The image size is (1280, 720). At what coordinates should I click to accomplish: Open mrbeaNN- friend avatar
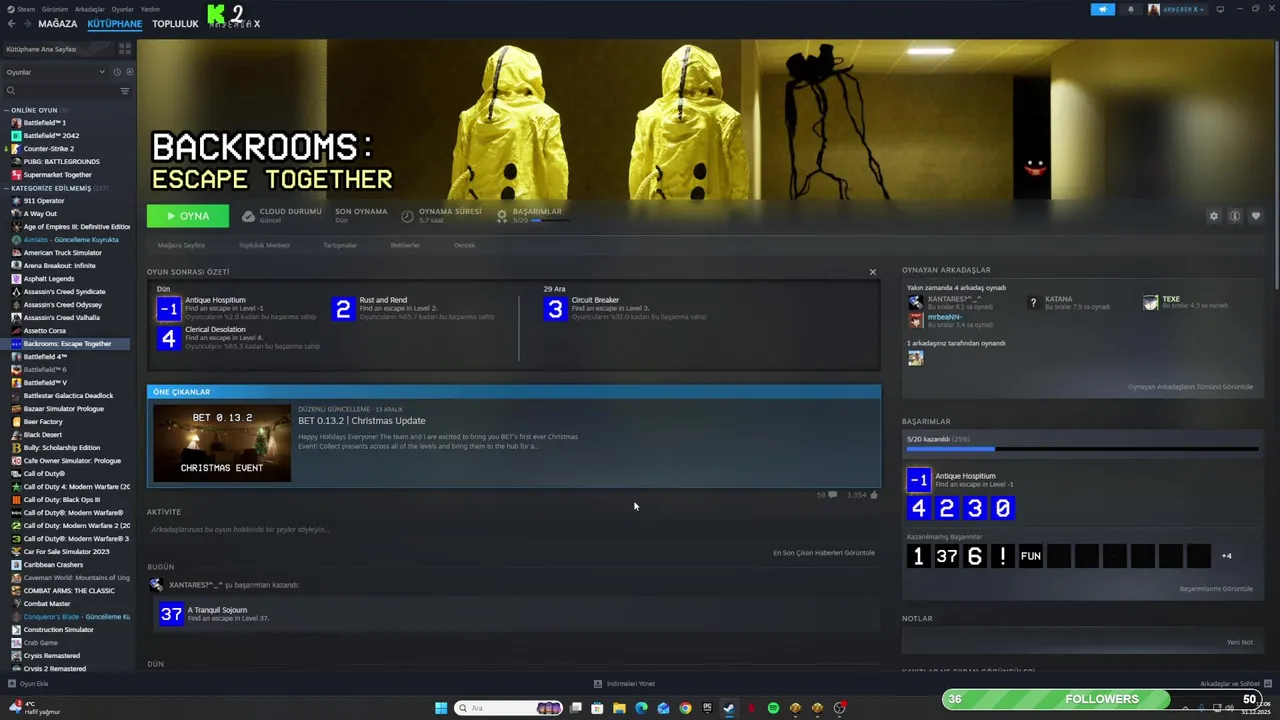coord(915,320)
